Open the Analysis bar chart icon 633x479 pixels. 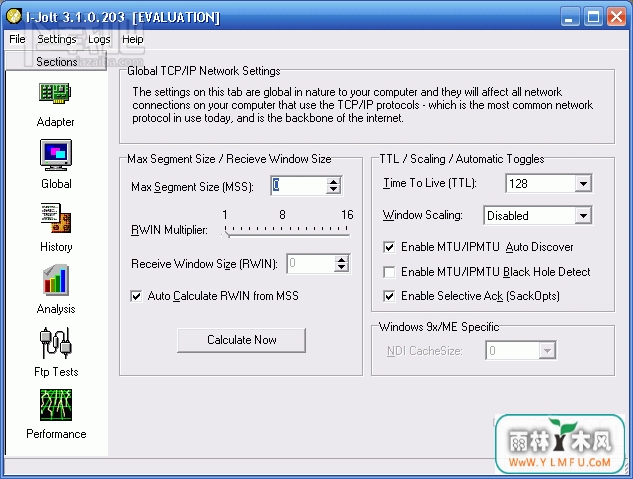tap(56, 280)
